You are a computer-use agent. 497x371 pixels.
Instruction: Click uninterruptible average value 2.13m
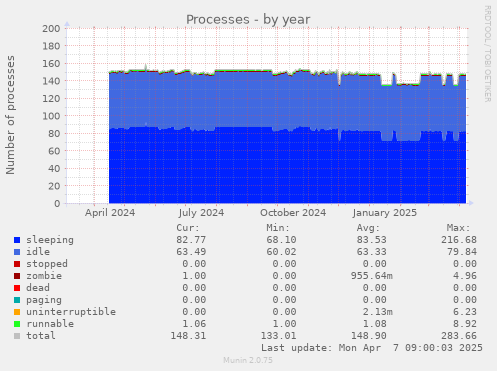click(x=378, y=312)
